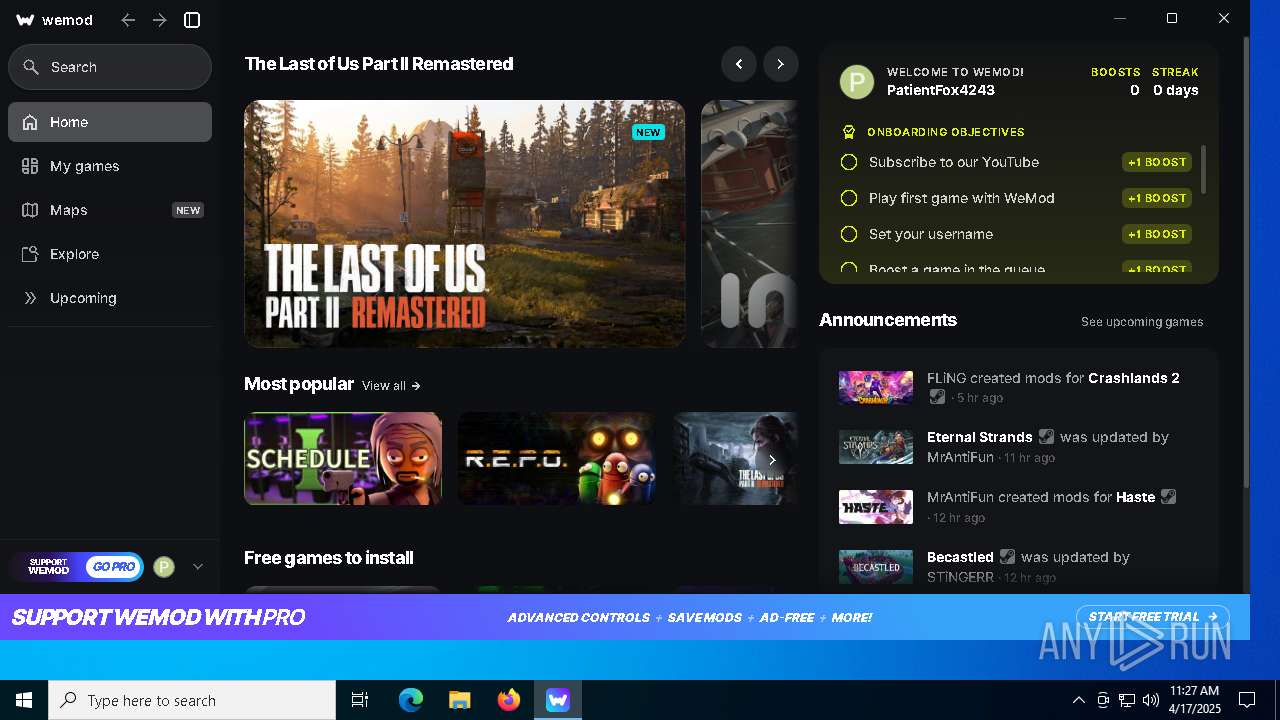
Task: Advance Most popular carousel arrow
Action: 772,460
